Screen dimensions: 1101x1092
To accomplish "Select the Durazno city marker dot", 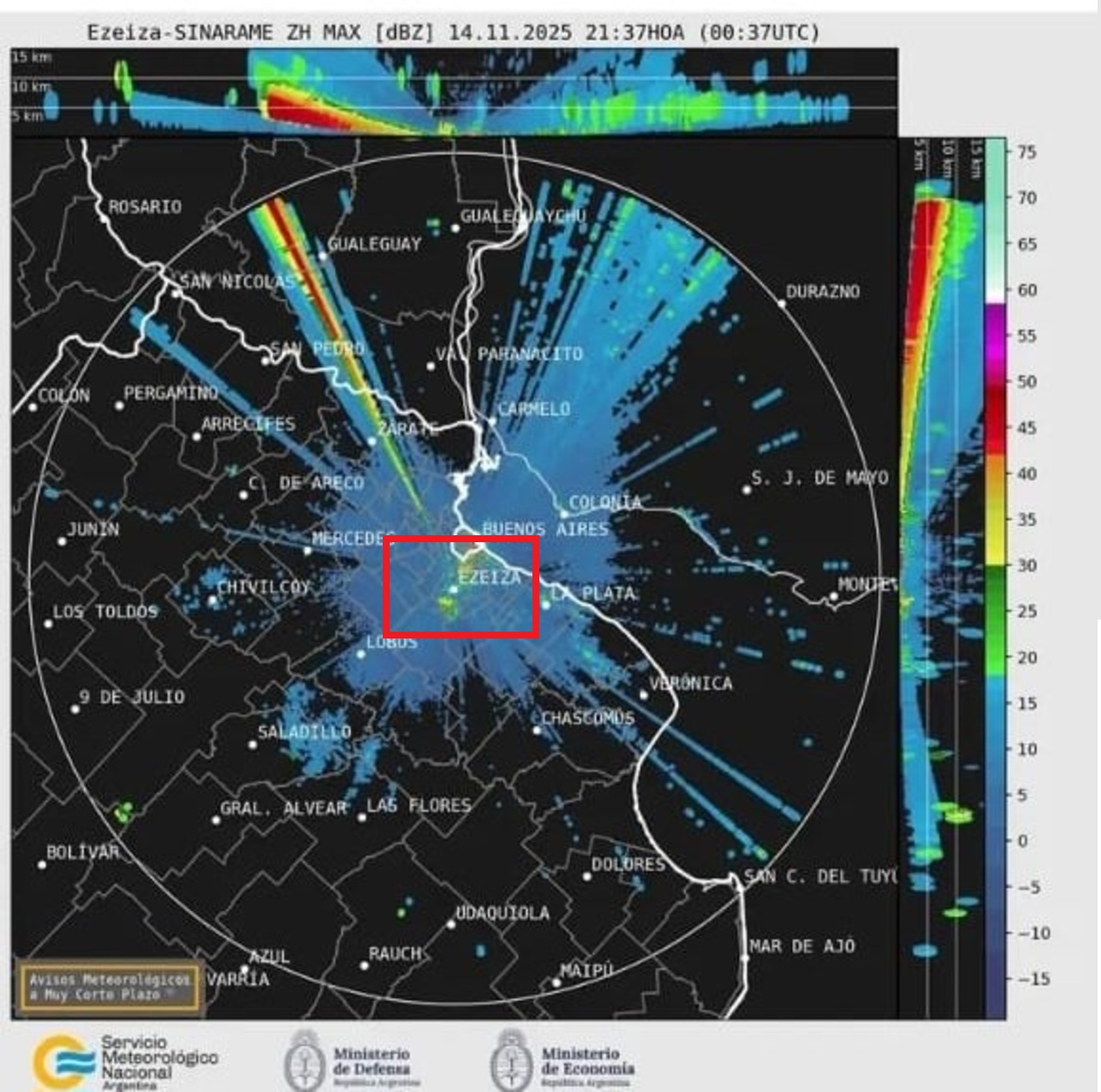I will click(782, 303).
